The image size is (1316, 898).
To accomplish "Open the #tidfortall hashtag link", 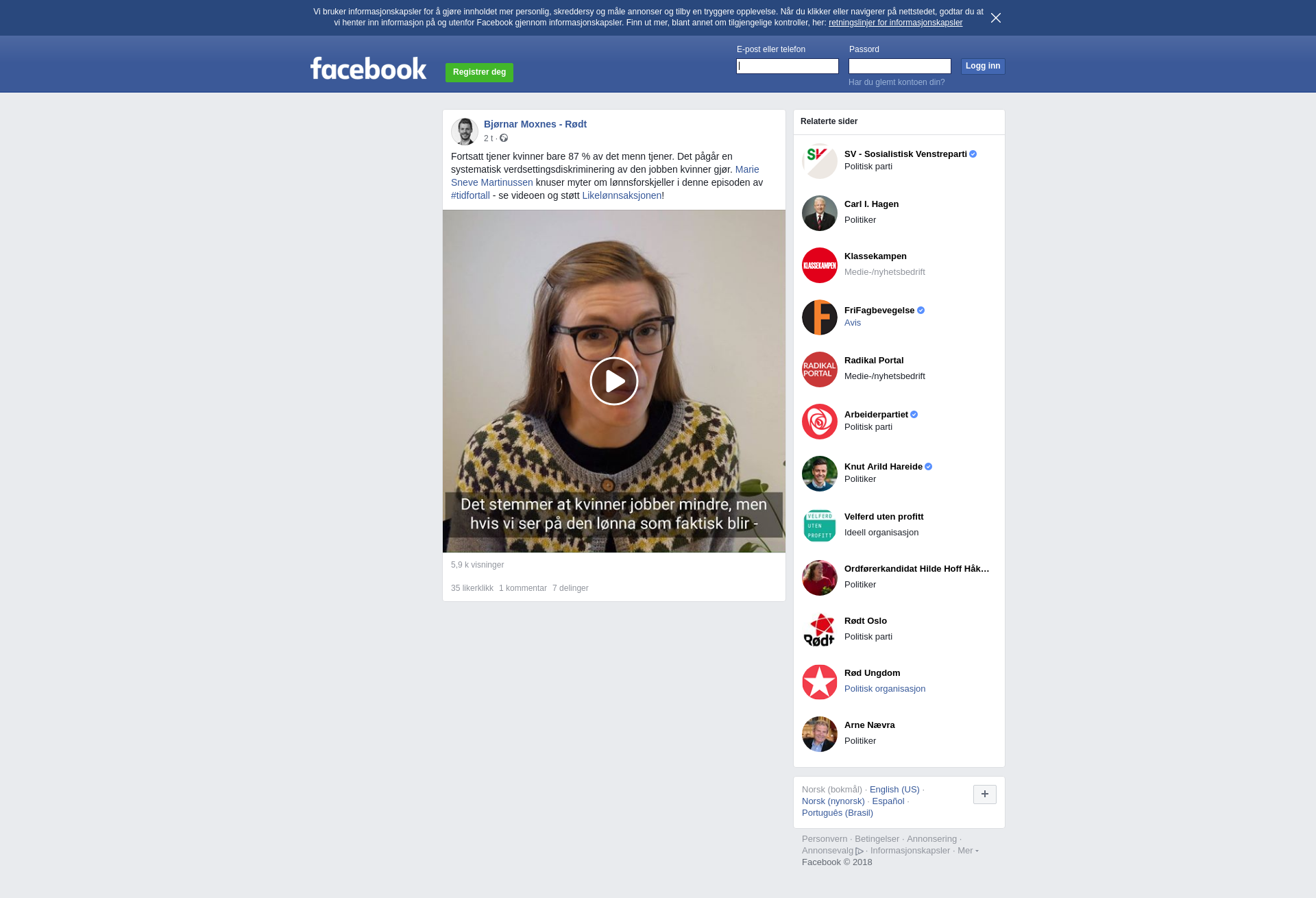I will [470, 195].
